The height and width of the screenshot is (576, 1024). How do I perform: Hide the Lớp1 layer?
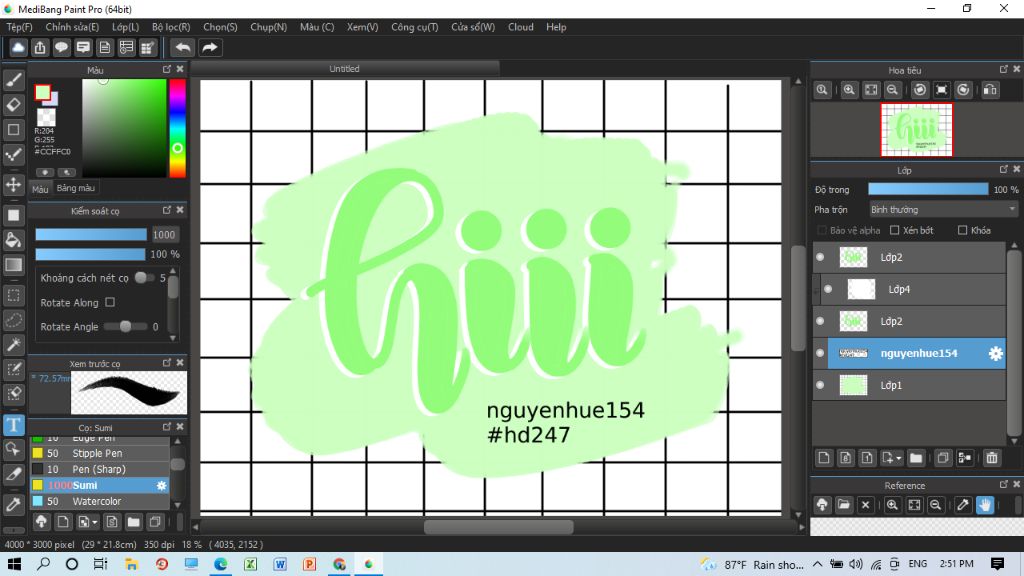coord(820,385)
